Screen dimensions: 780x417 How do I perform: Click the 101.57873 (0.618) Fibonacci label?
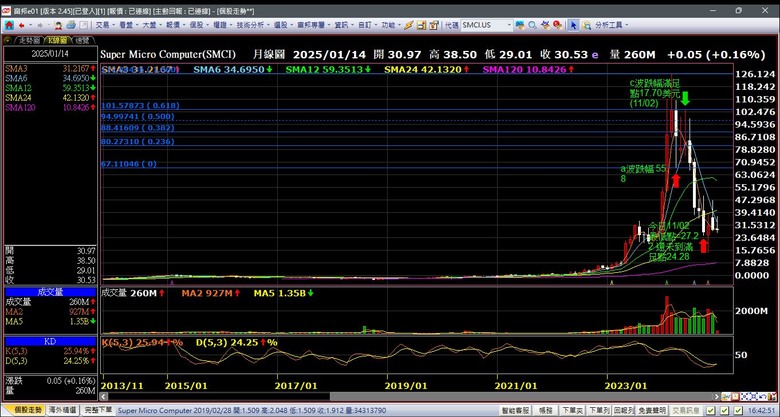141,105
